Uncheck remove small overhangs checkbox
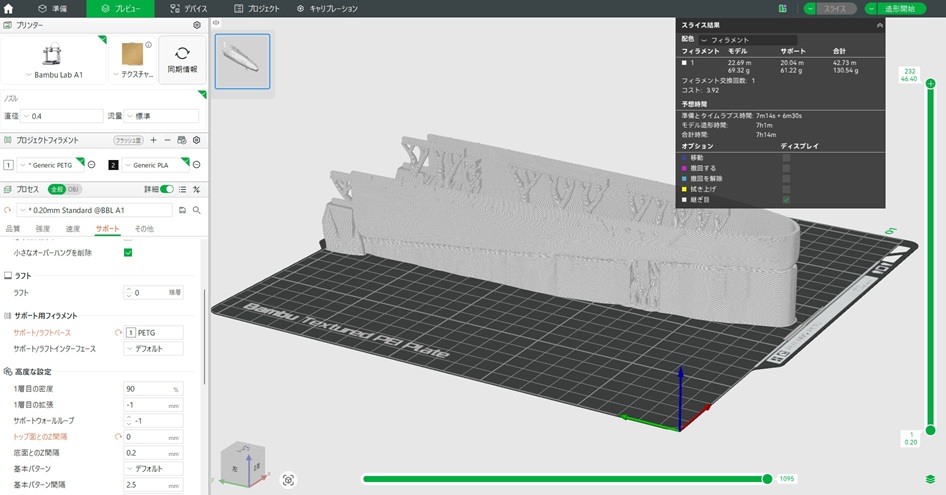The image size is (946, 495). [128, 252]
